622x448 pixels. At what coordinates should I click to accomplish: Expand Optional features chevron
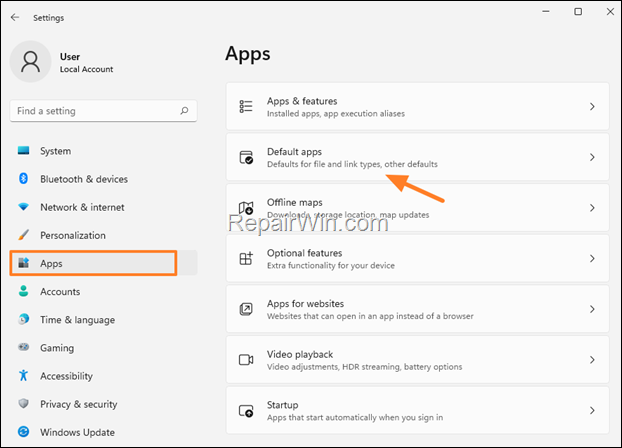coord(592,258)
